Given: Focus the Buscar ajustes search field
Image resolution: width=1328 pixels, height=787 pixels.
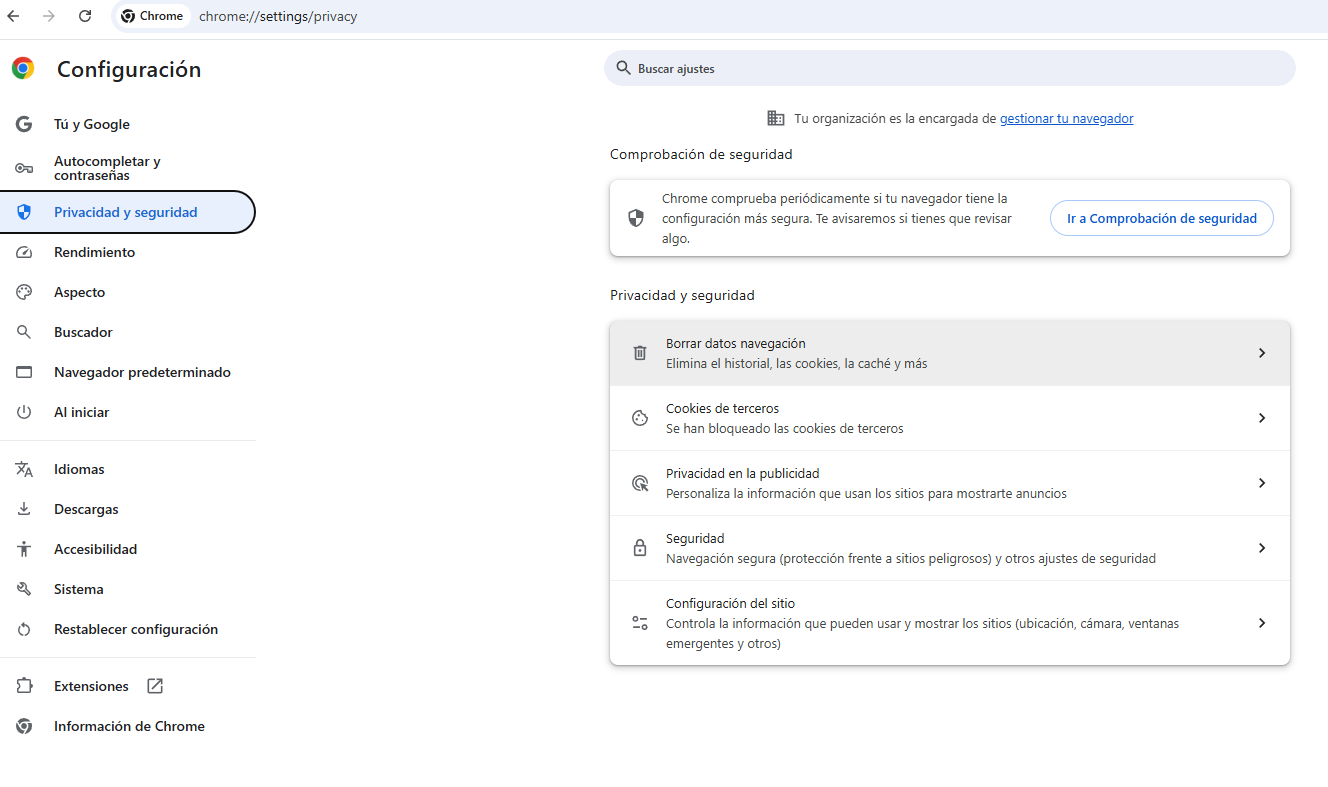Looking at the screenshot, I should click(950, 68).
